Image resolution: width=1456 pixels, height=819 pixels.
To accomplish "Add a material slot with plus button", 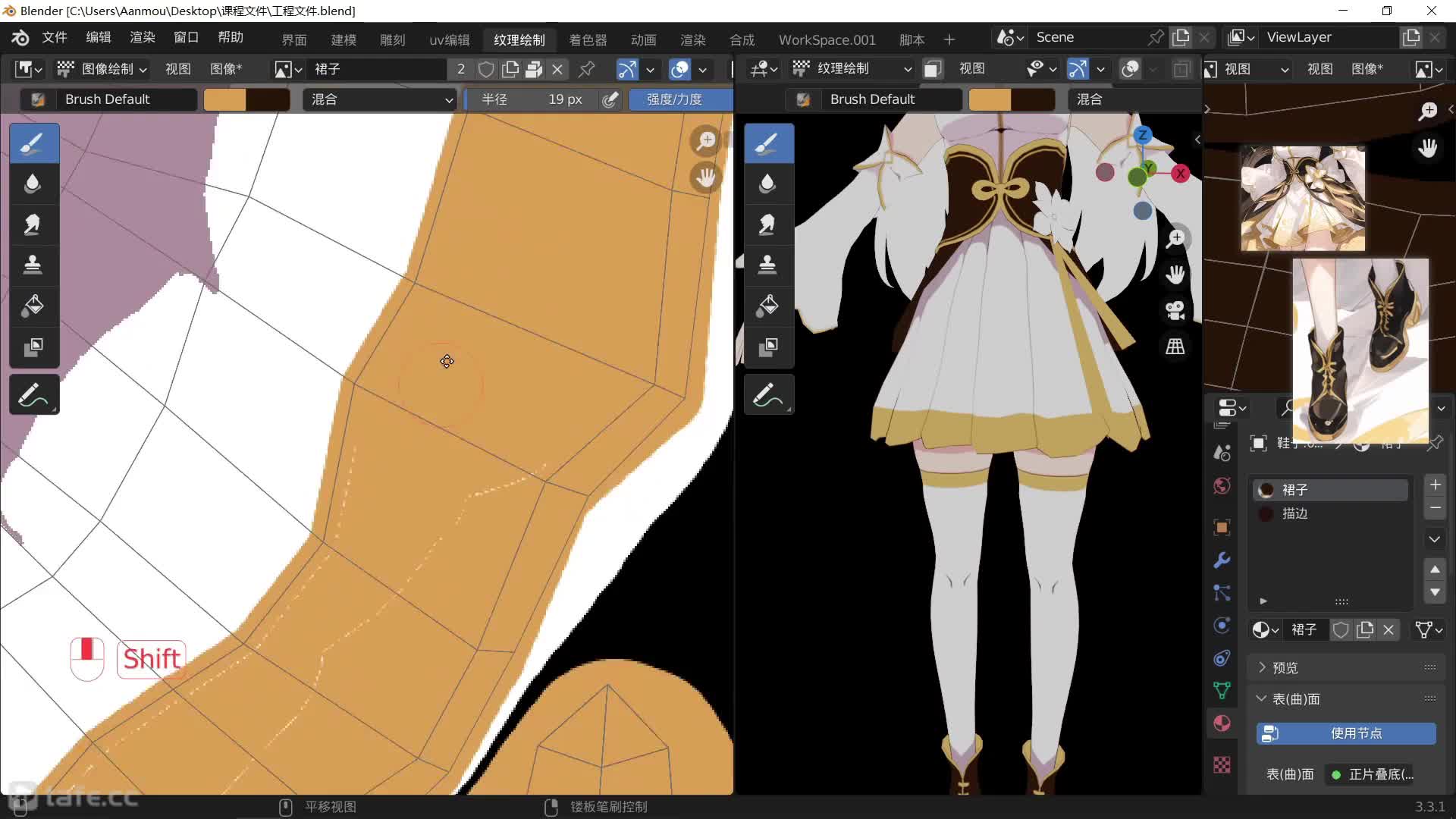I will (x=1435, y=485).
